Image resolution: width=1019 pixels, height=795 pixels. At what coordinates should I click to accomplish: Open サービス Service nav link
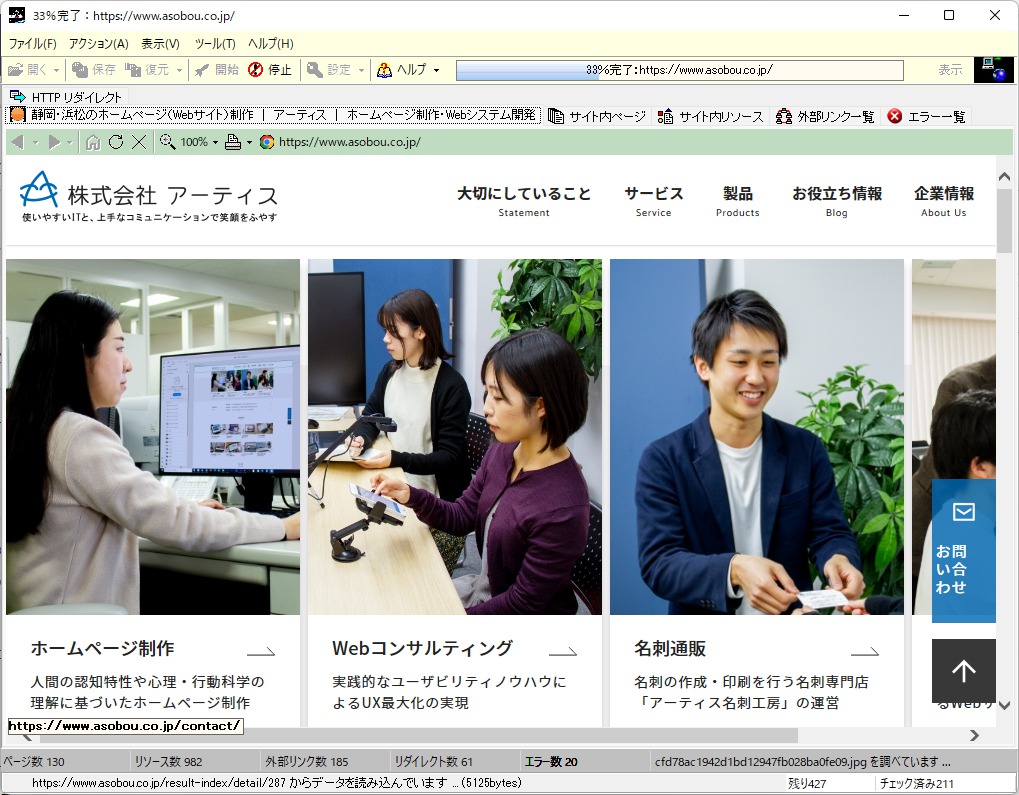tap(653, 202)
